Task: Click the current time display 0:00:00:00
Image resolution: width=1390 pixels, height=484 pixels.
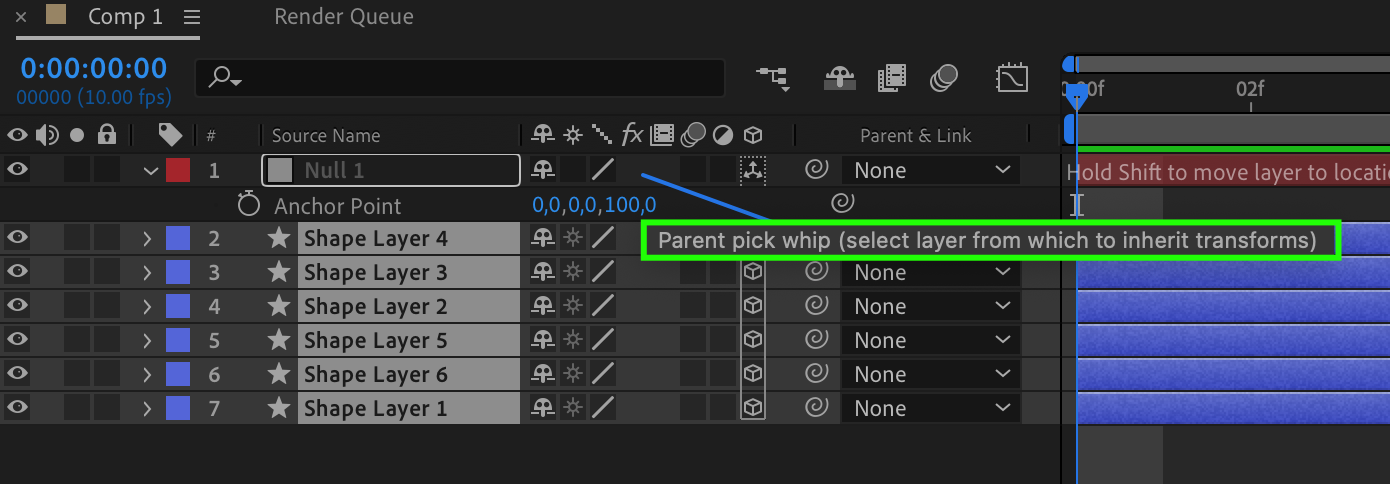Action: (x=94, y=68)
